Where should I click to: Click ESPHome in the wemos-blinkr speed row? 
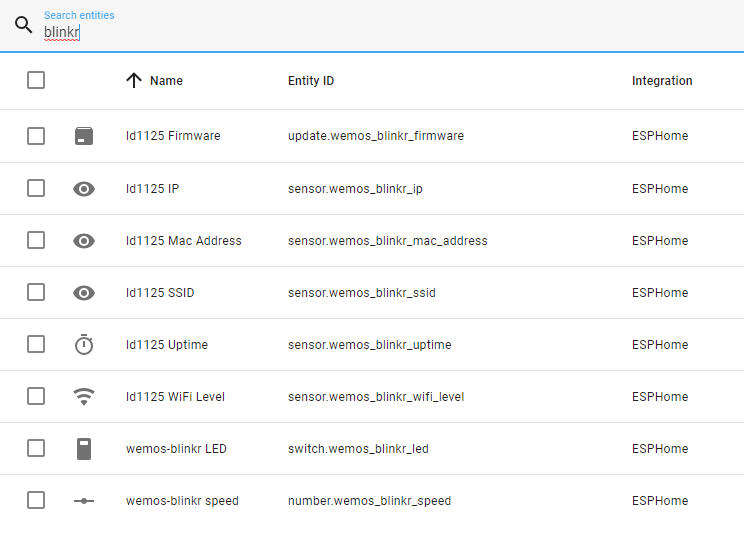(660, 501)
